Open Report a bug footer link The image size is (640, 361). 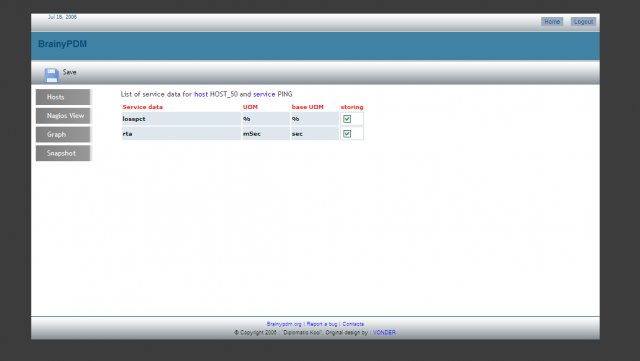(322, 324)
